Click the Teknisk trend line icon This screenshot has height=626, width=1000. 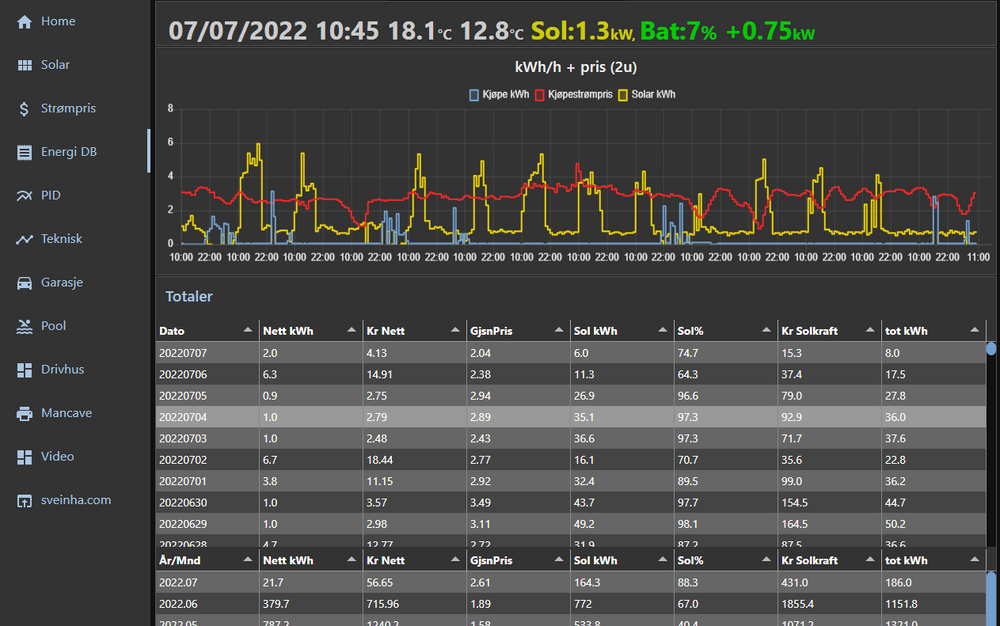point(25,240)
